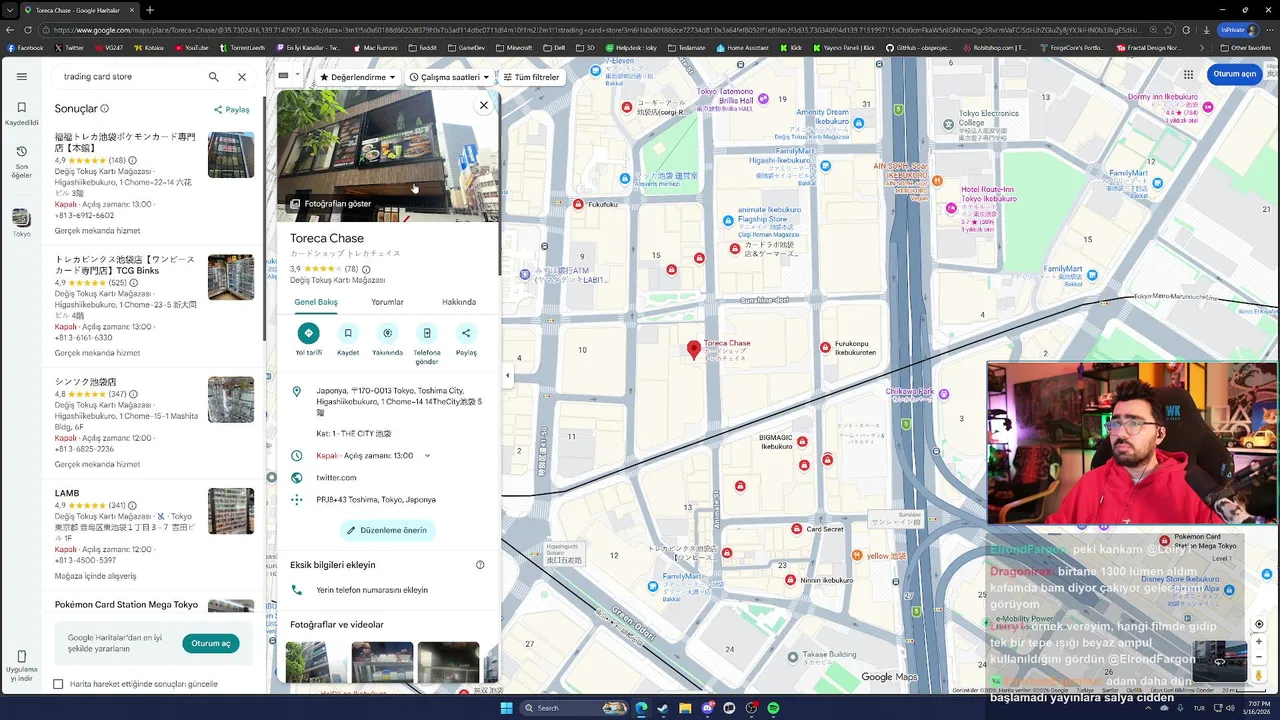This screenshot has width=1280, height=720.
Task: Open Spotify from the taskbar
Action: coord(773,708)
